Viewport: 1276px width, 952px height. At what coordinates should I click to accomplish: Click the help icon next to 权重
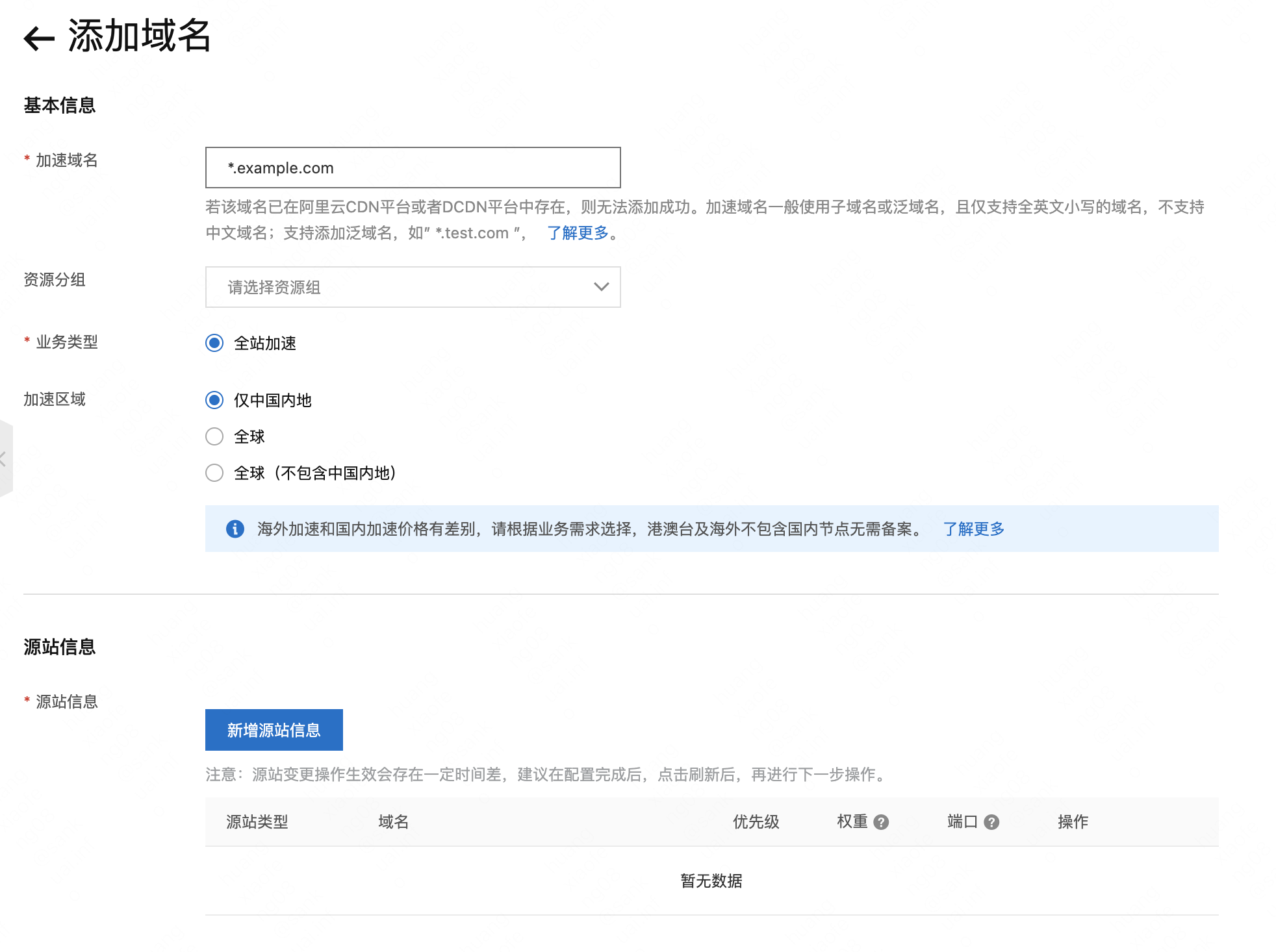(881, 822)
